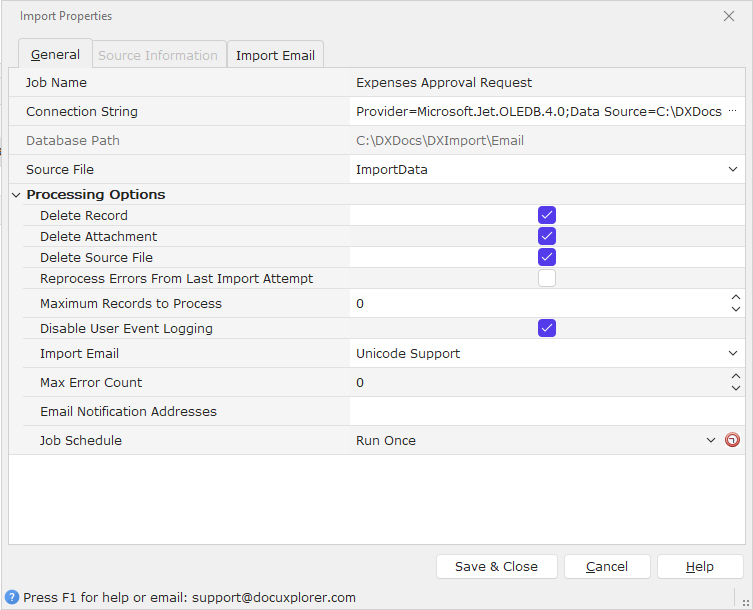Click the red Job Schedule clear icon
Image resolution: width=753 pixels, height=610 pixels.
[732, 440]
